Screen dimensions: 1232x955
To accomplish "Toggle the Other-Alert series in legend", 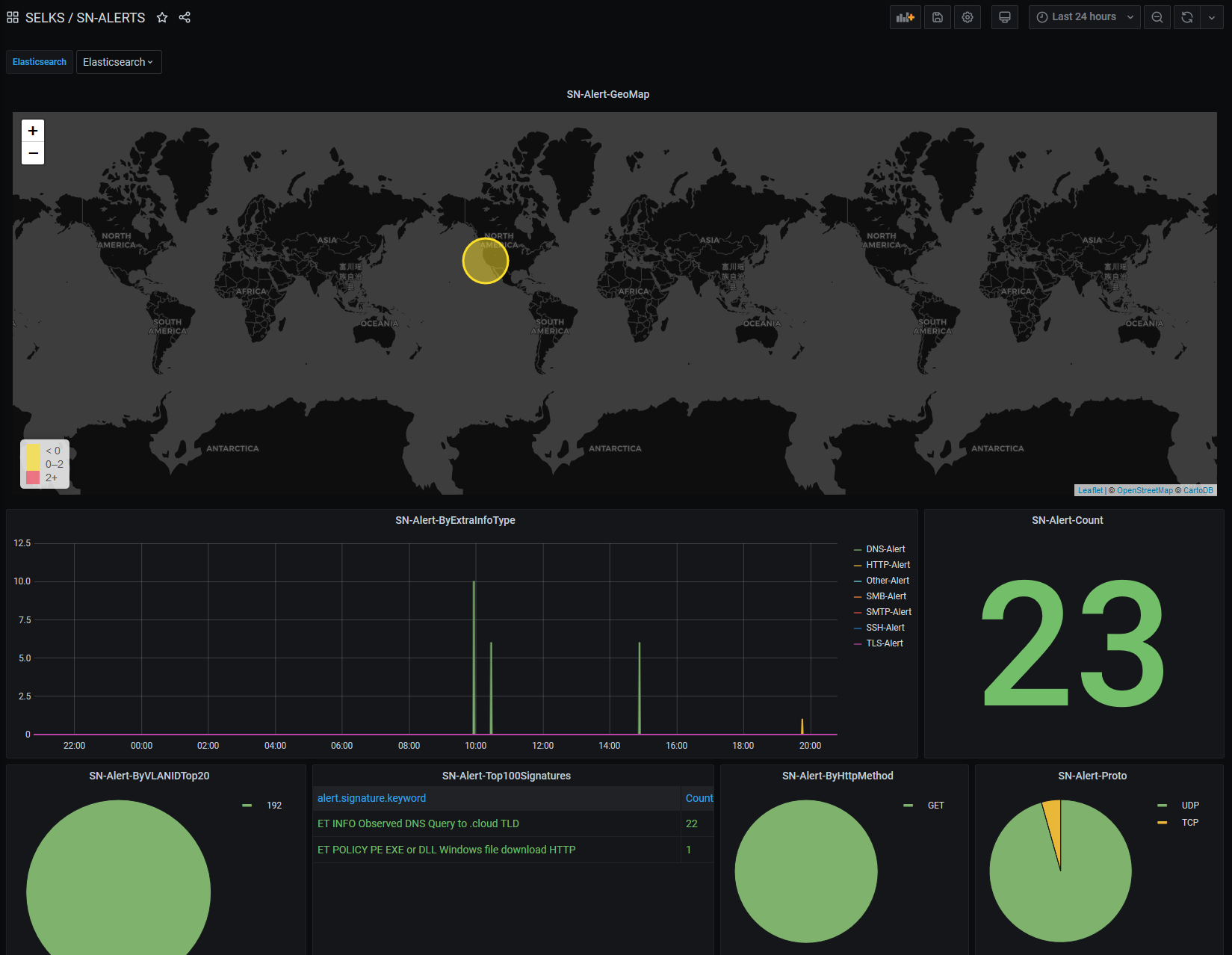I will click(888, 581).
